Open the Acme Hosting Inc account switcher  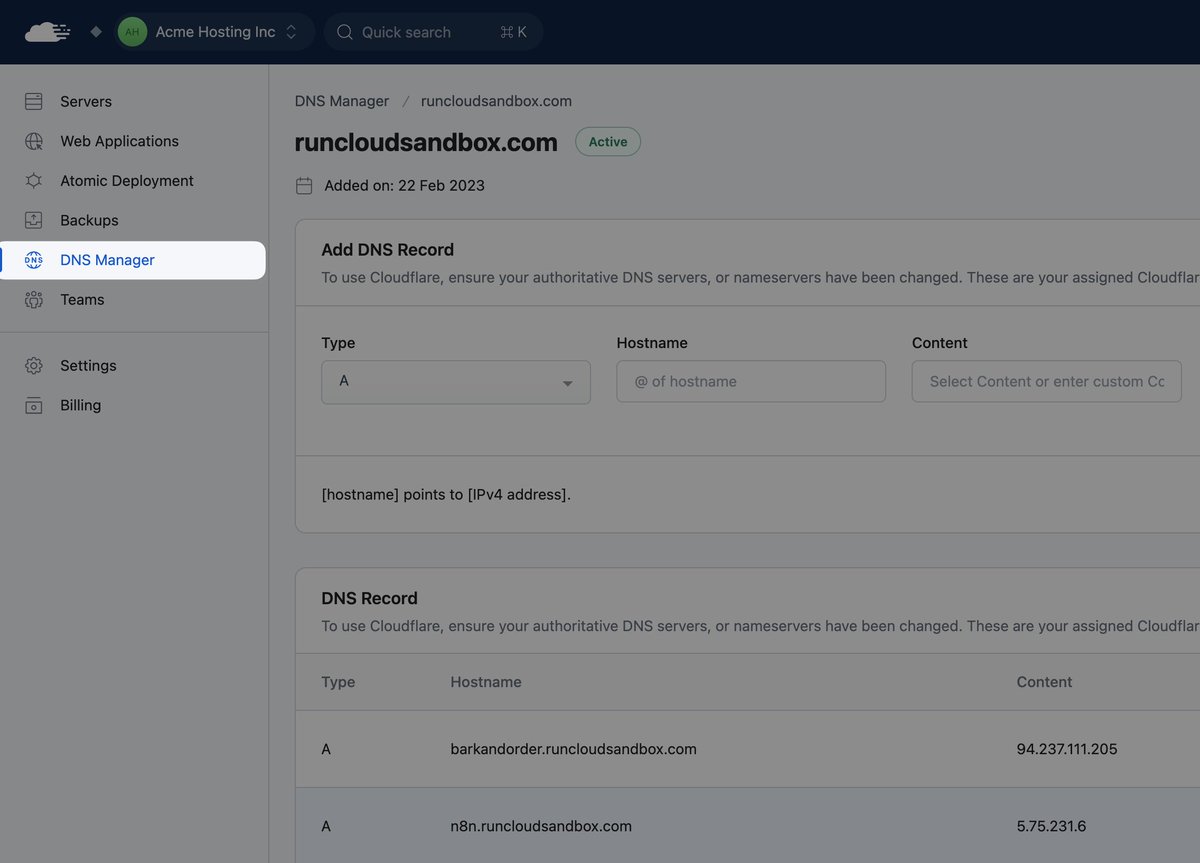[x=214, y=32]
